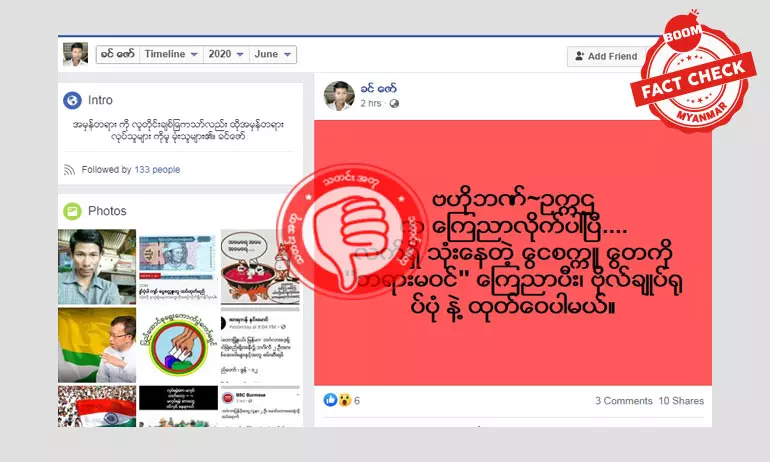This screenshot has width=770, height=462.
Task: Click the Like reaction icon under the post
Action: (330, 400)
